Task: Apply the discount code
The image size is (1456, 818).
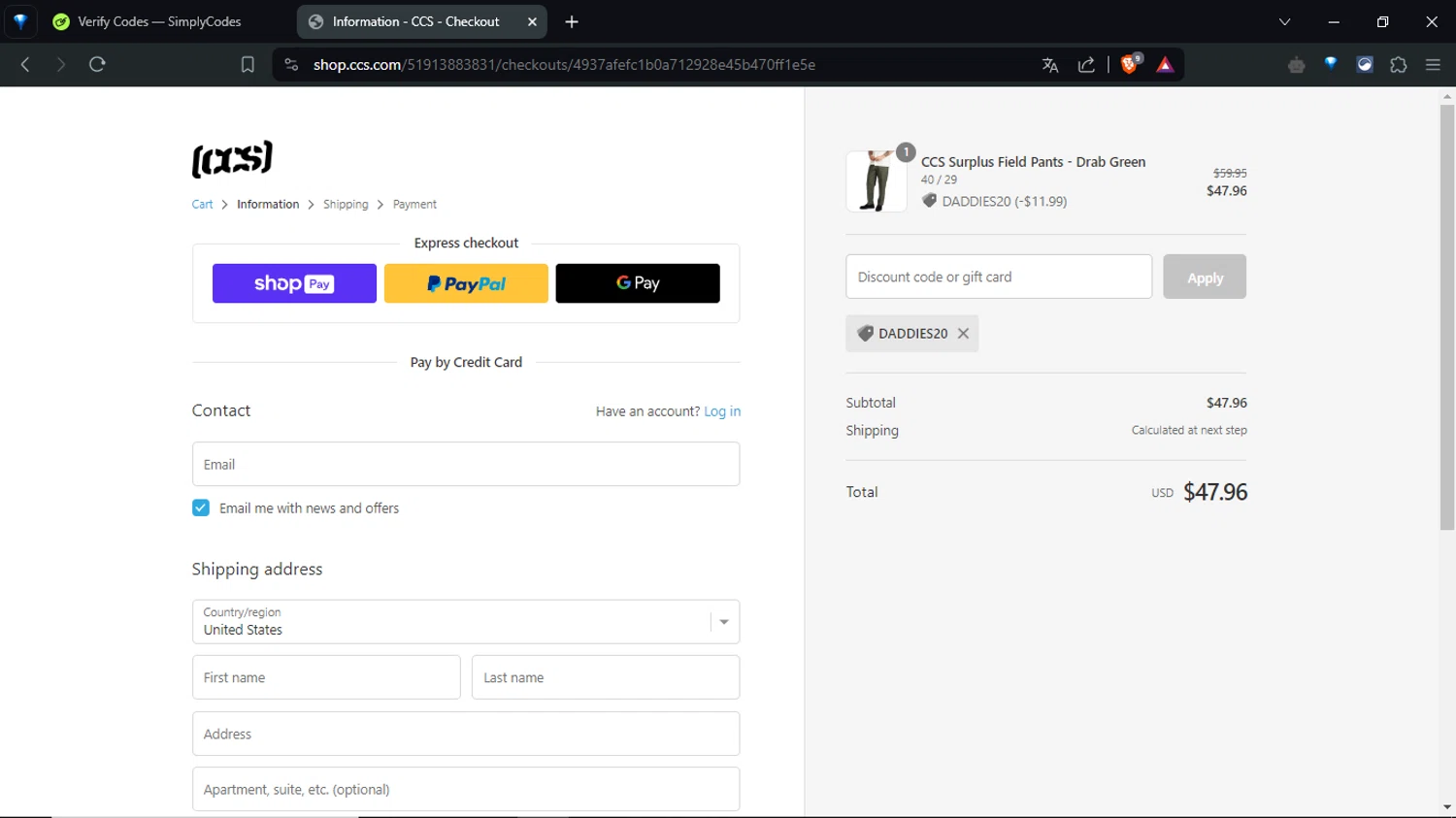Action: point(1205,277)
